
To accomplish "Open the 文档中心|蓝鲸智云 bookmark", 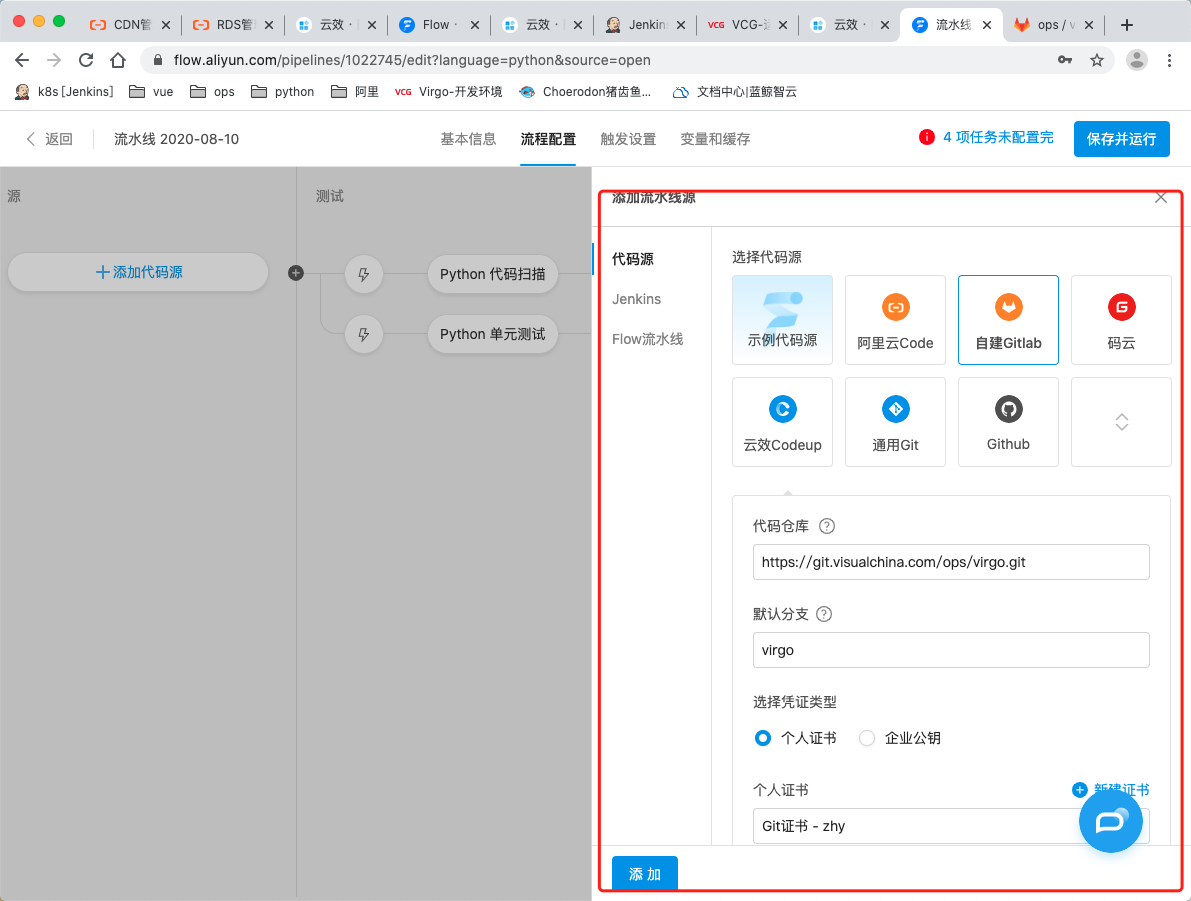I will pyautogui.click(x=735, y=92).
